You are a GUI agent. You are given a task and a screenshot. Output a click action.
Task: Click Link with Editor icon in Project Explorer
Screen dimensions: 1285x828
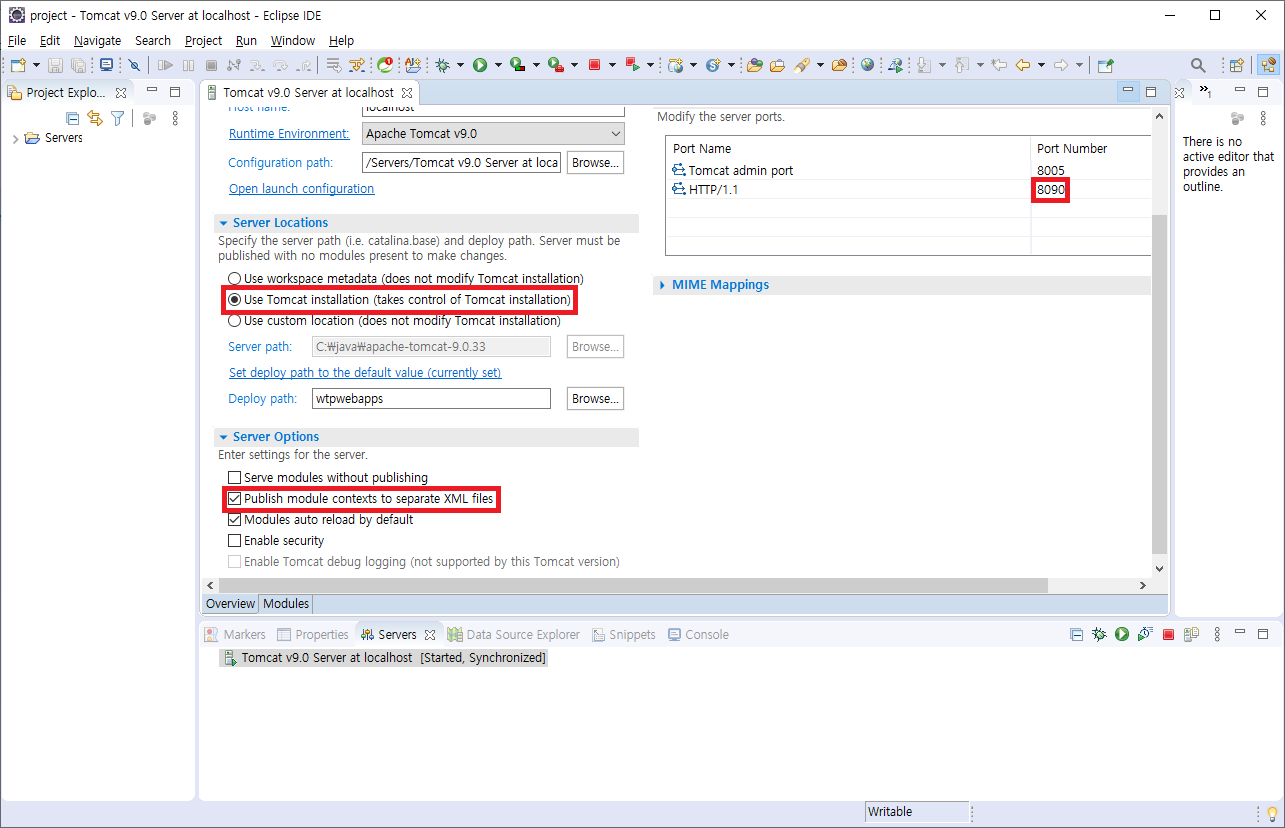click(95, 118)
